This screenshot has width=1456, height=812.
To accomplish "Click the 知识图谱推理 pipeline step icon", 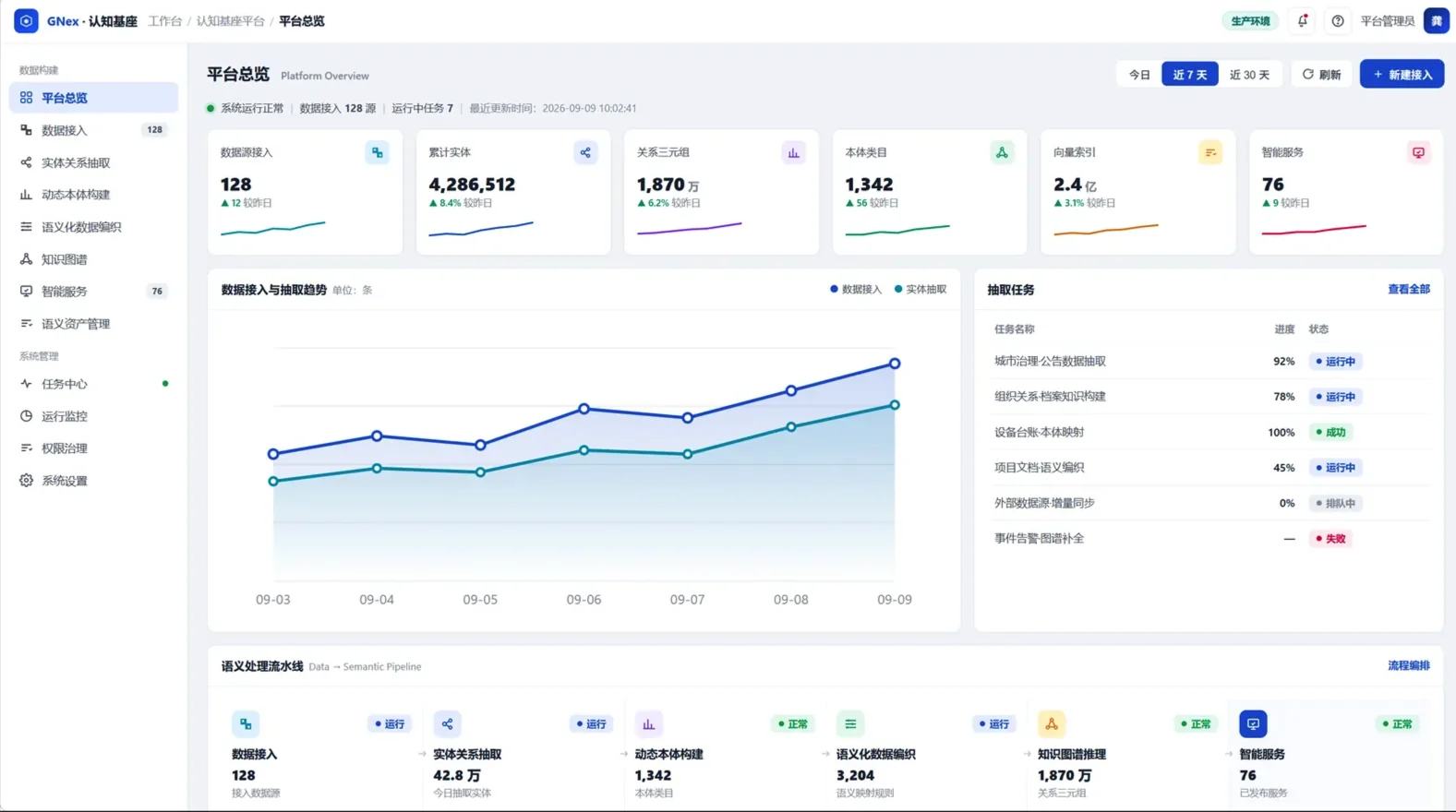I will (1052, 724).
